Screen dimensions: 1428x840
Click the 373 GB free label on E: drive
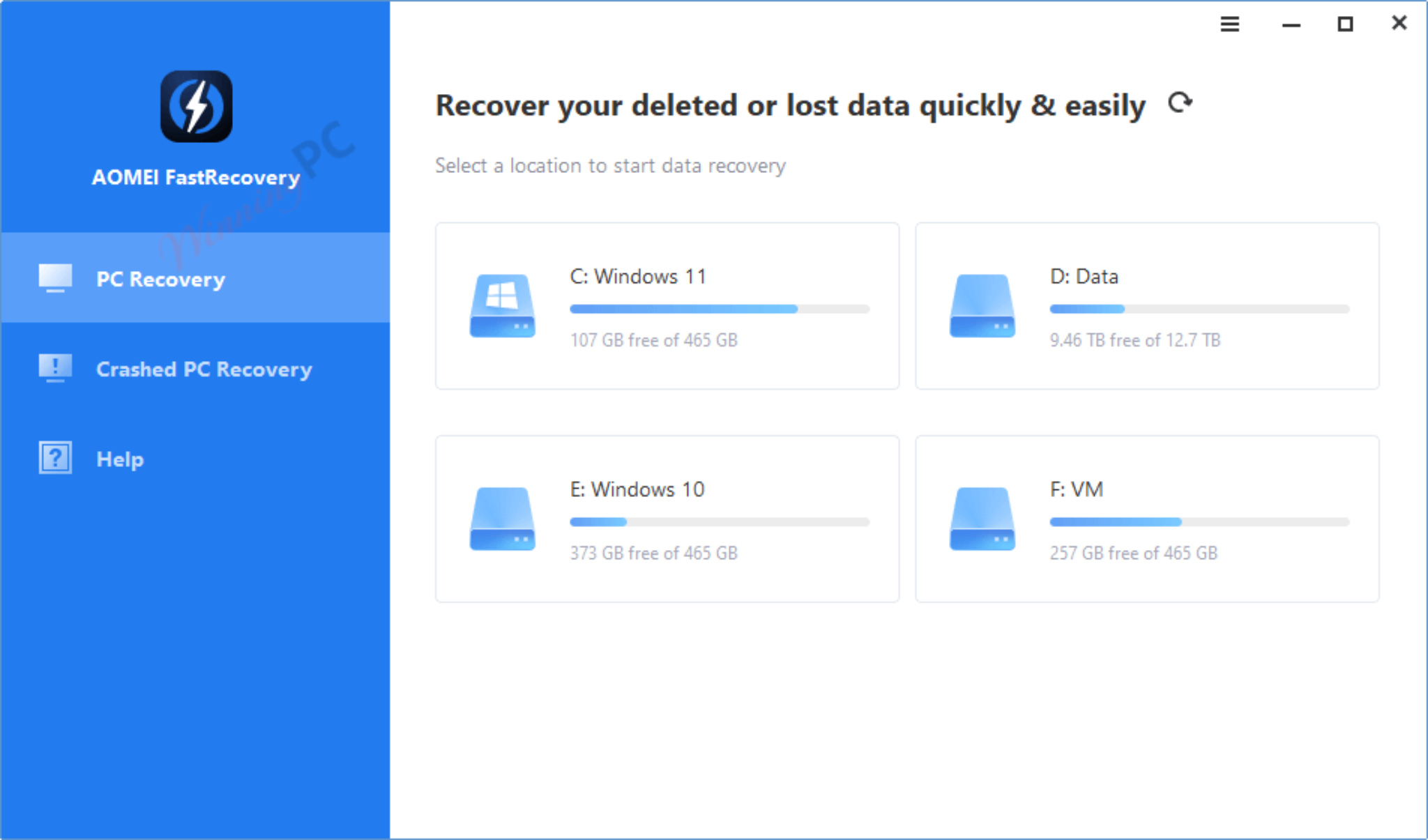coord(653,553)
